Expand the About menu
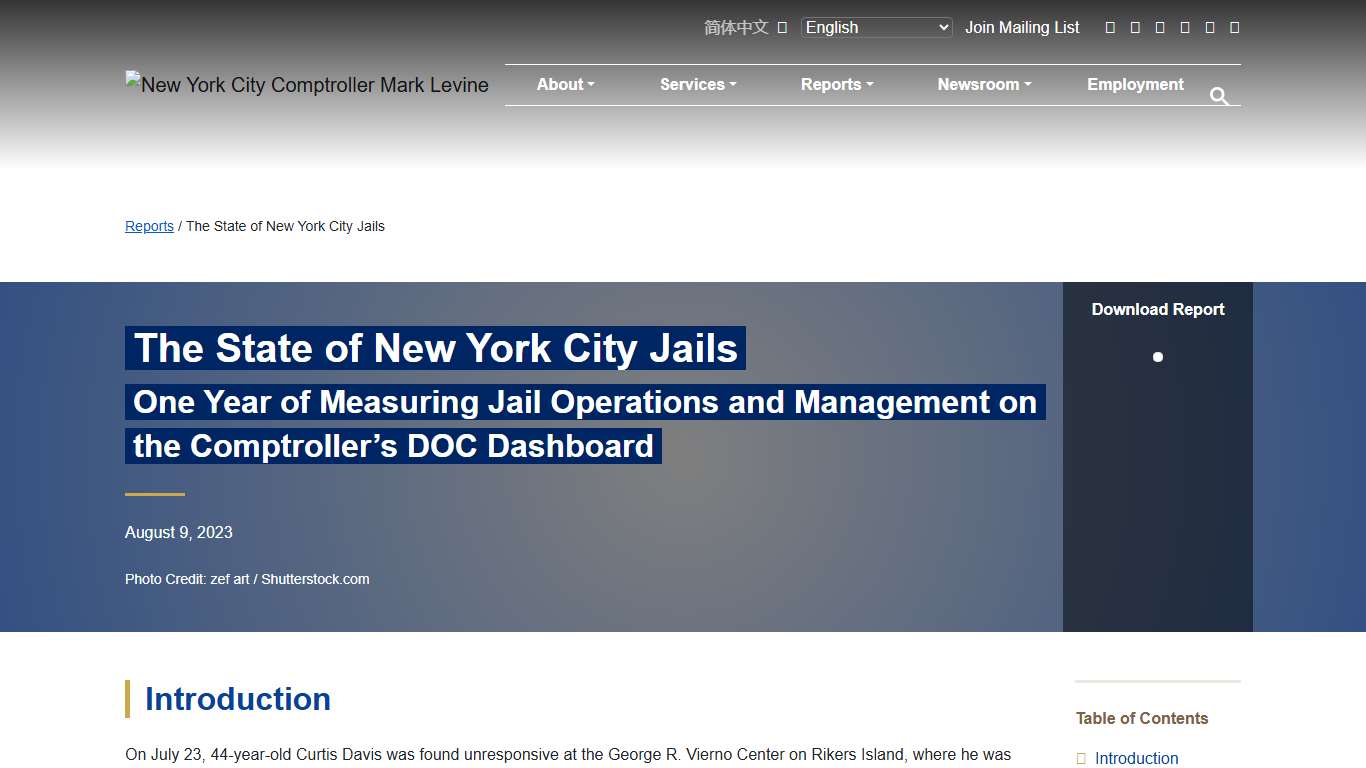Image resolution: width=1366 pixels, height=768 pixels. pyautogui.click(x=565, y=84)
